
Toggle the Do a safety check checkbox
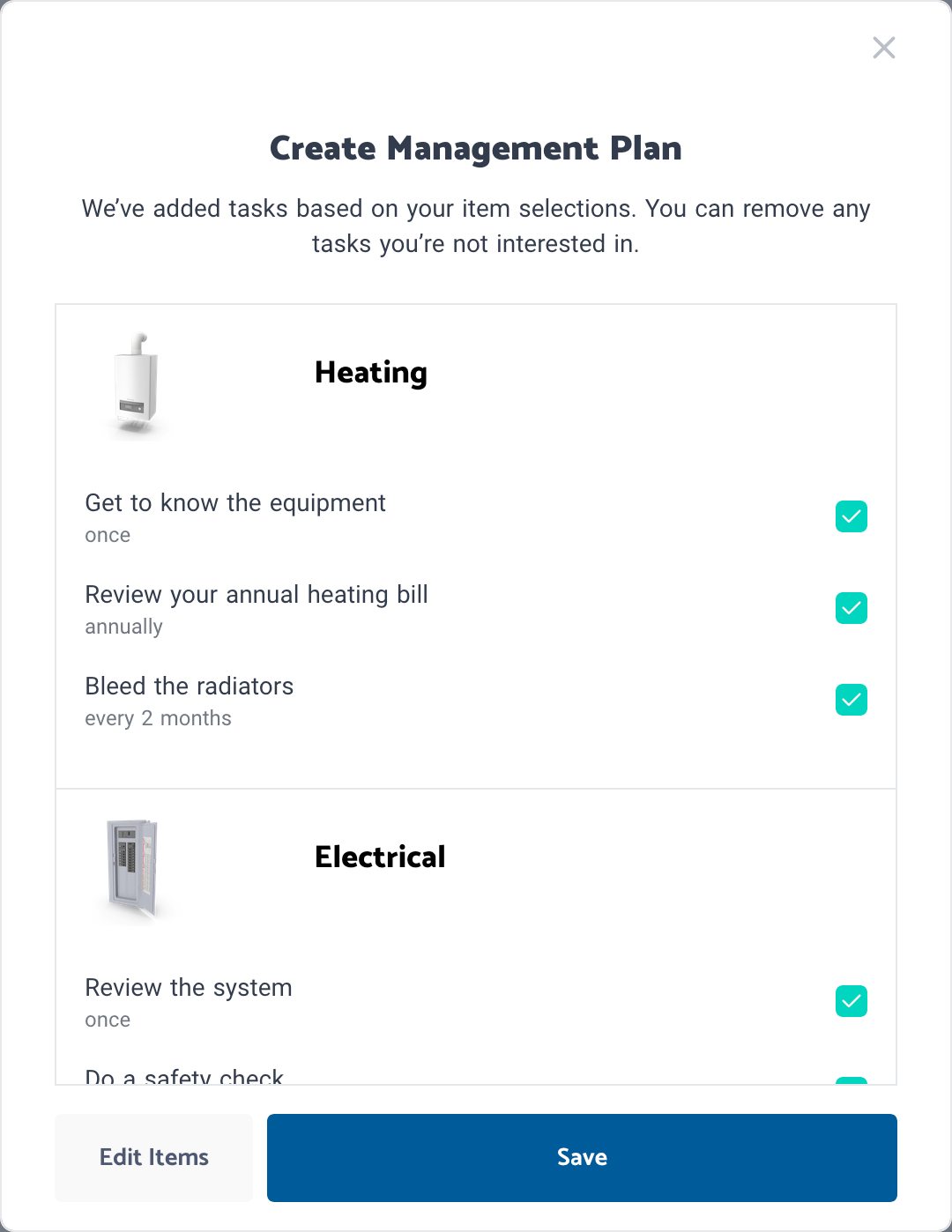pos(852,1080)
